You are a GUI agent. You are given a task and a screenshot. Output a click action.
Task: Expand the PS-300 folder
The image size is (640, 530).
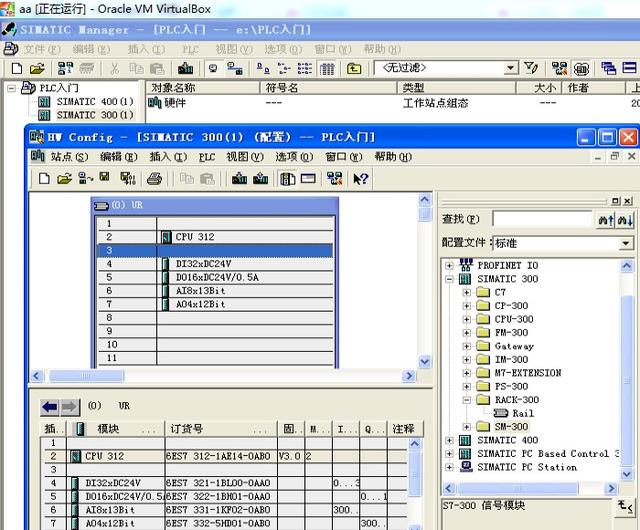click(x=467, y=386)
